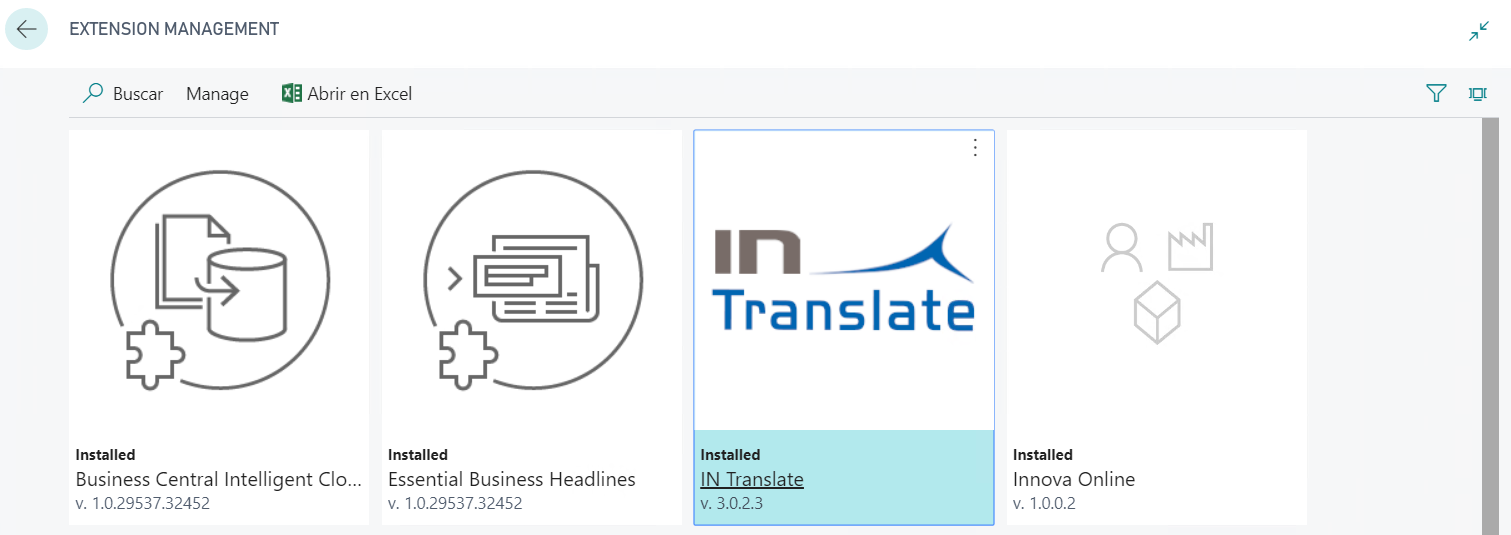Viewport: 1511px width, 535px height.
Task: Click the Buscar magnifier icon
Action: pos(93,94)
